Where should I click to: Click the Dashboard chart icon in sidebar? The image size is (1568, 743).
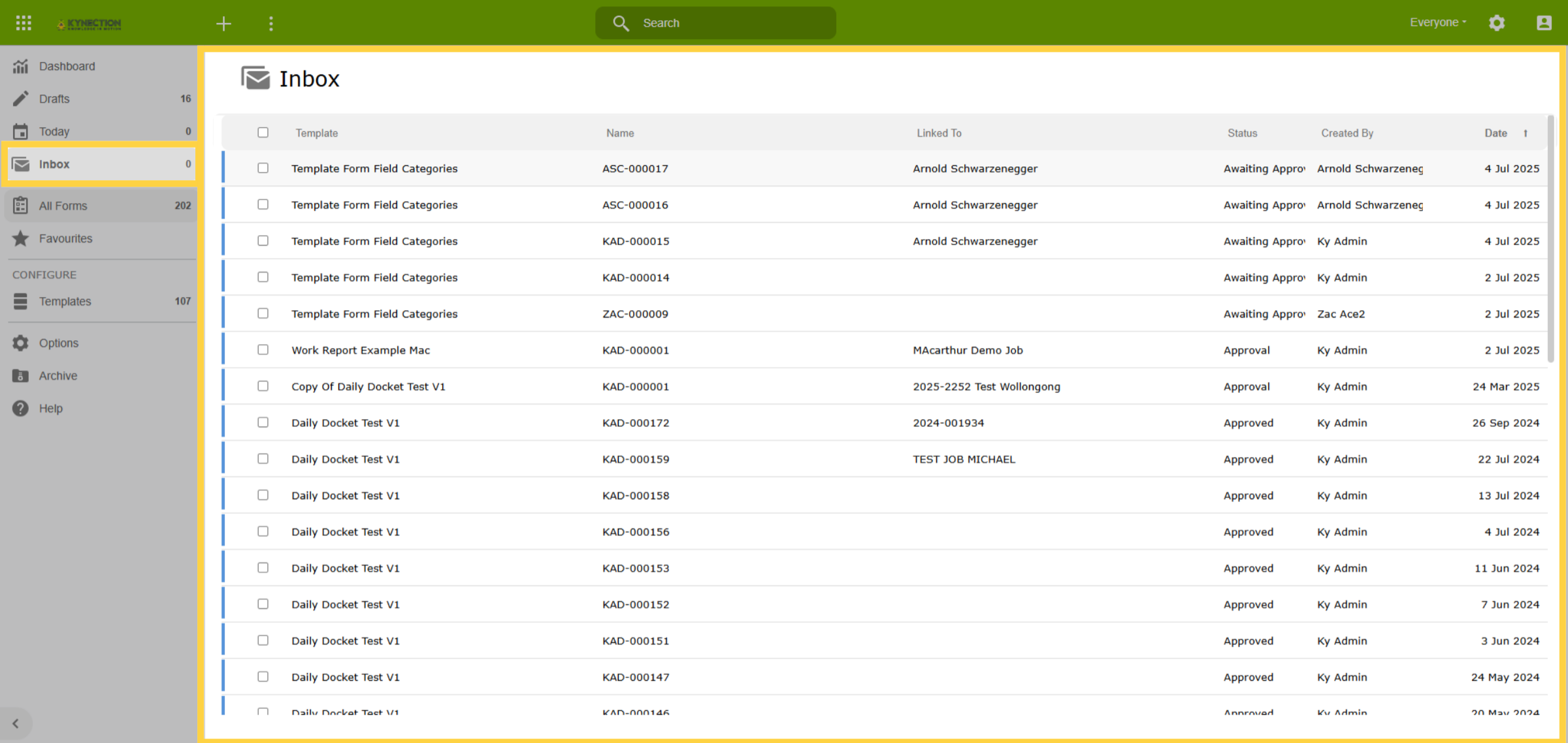tap(21, 66)
